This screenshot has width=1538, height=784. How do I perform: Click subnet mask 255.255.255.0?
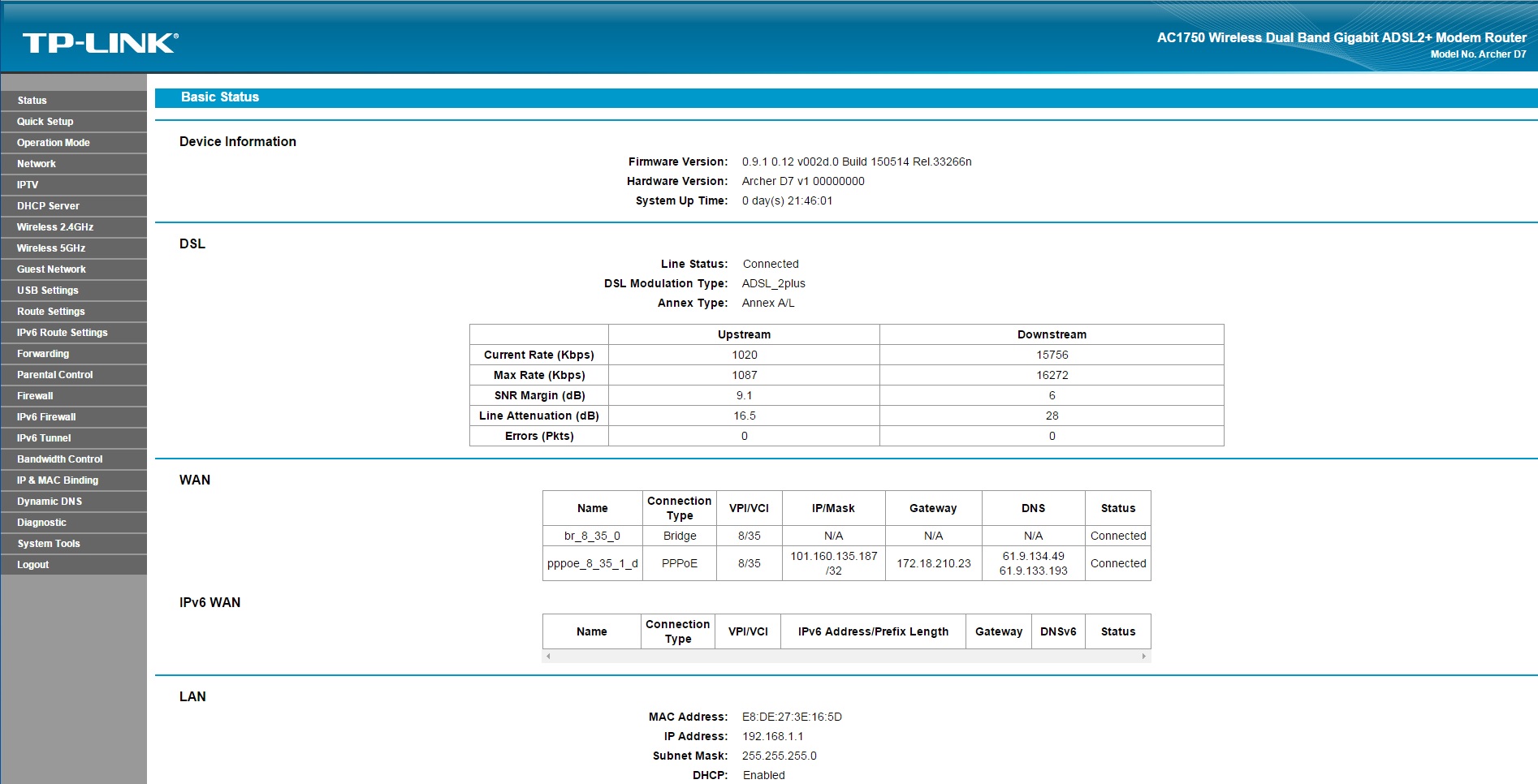(x=779, y=756)
